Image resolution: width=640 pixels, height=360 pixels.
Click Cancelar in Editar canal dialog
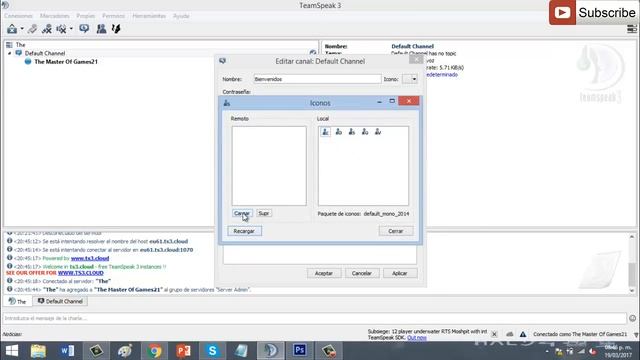pos(362,273)
